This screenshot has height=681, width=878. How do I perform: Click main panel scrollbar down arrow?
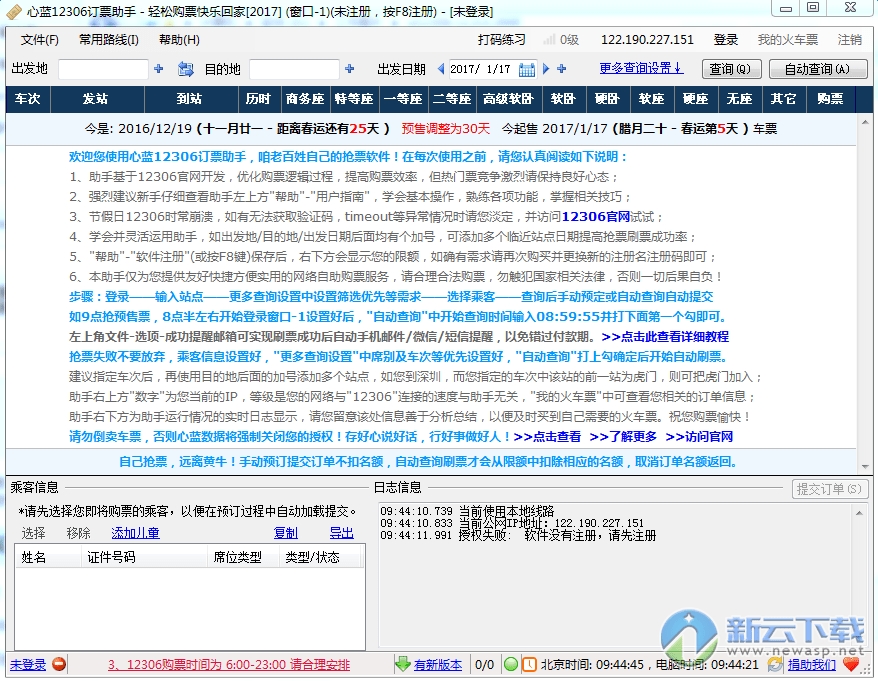(865, 466)
